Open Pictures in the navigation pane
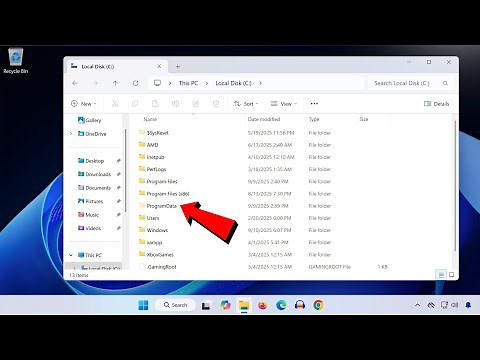The height and width of the screenshot is (360, 480). click(x=90, y=201)
